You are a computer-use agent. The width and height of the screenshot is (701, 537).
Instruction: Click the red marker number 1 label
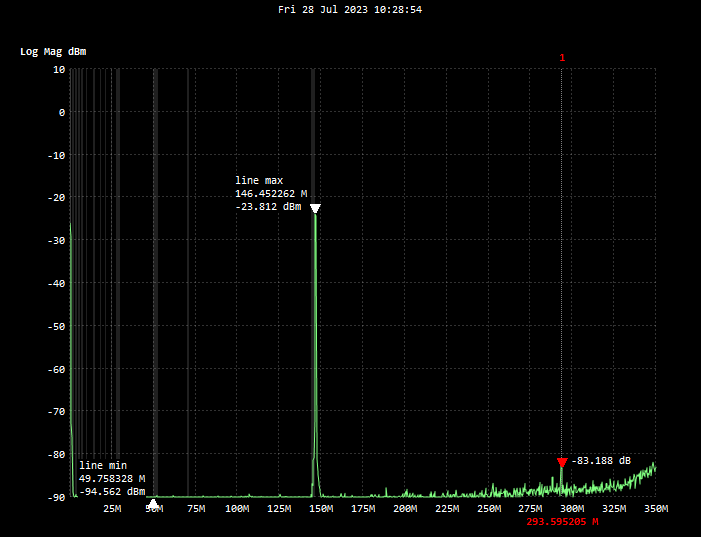[562, 58]
